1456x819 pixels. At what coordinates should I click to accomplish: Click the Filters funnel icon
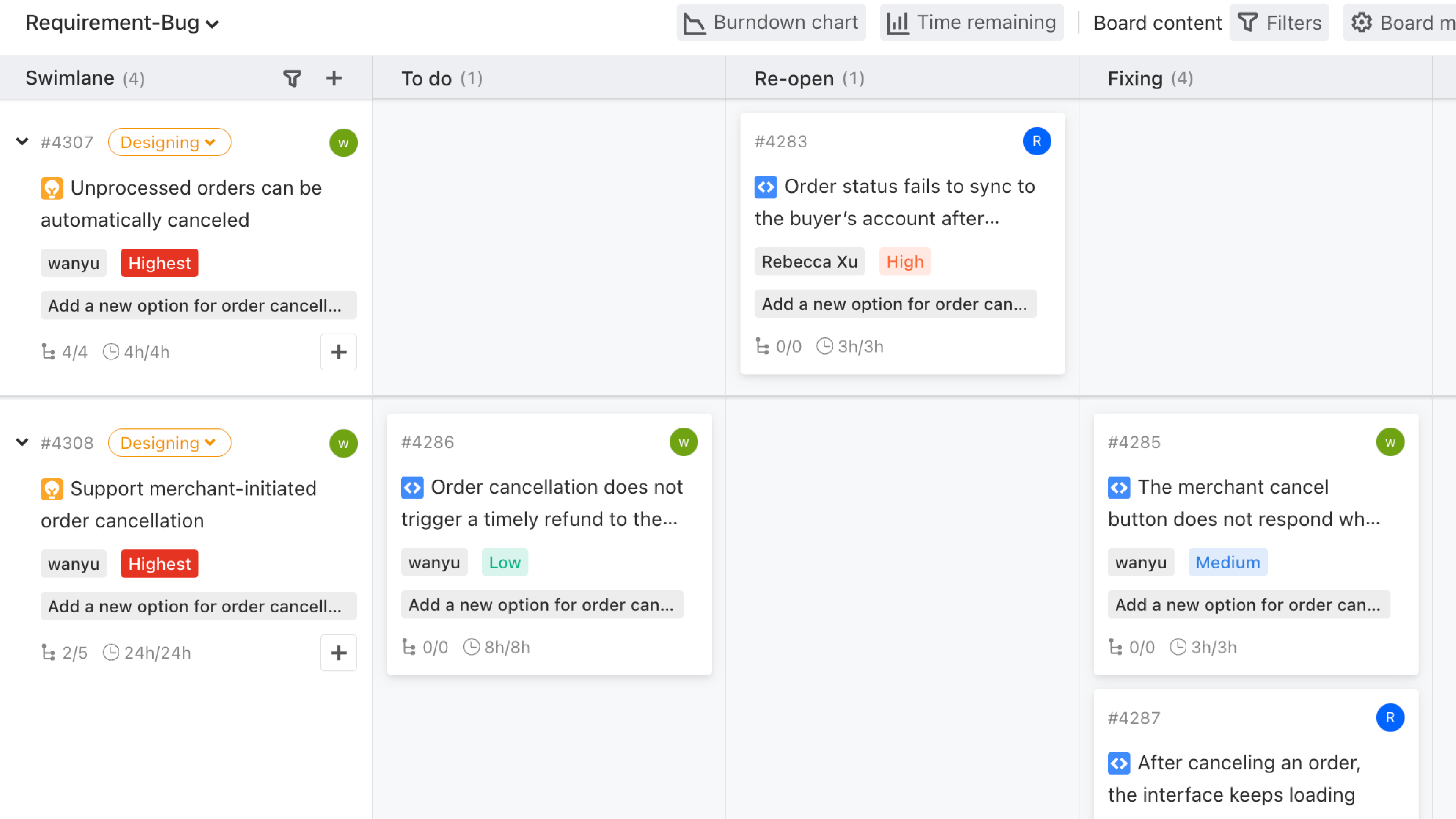click(x=1249, y=22)
